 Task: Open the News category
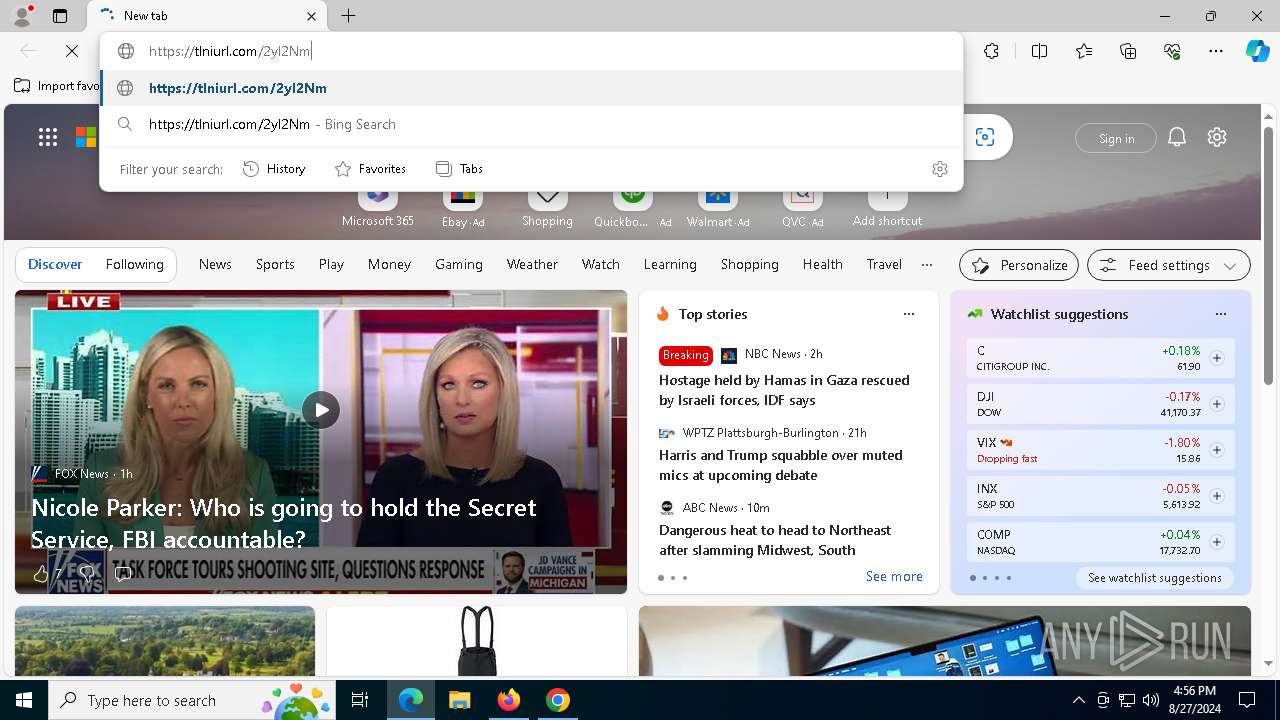pos(215,264)
